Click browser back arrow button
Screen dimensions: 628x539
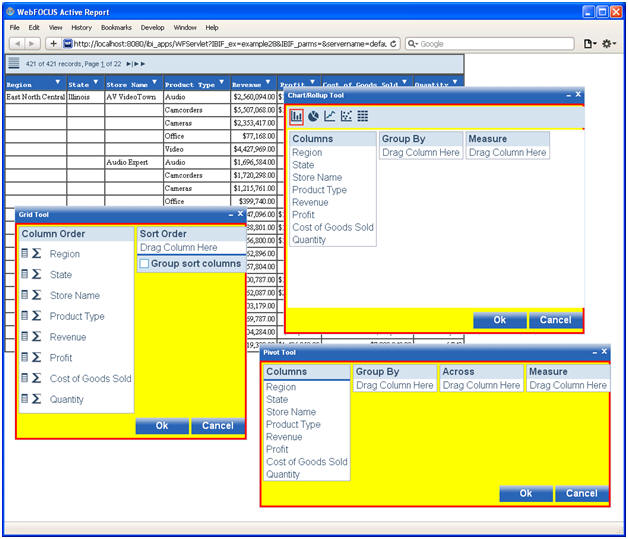click(17, 43)
